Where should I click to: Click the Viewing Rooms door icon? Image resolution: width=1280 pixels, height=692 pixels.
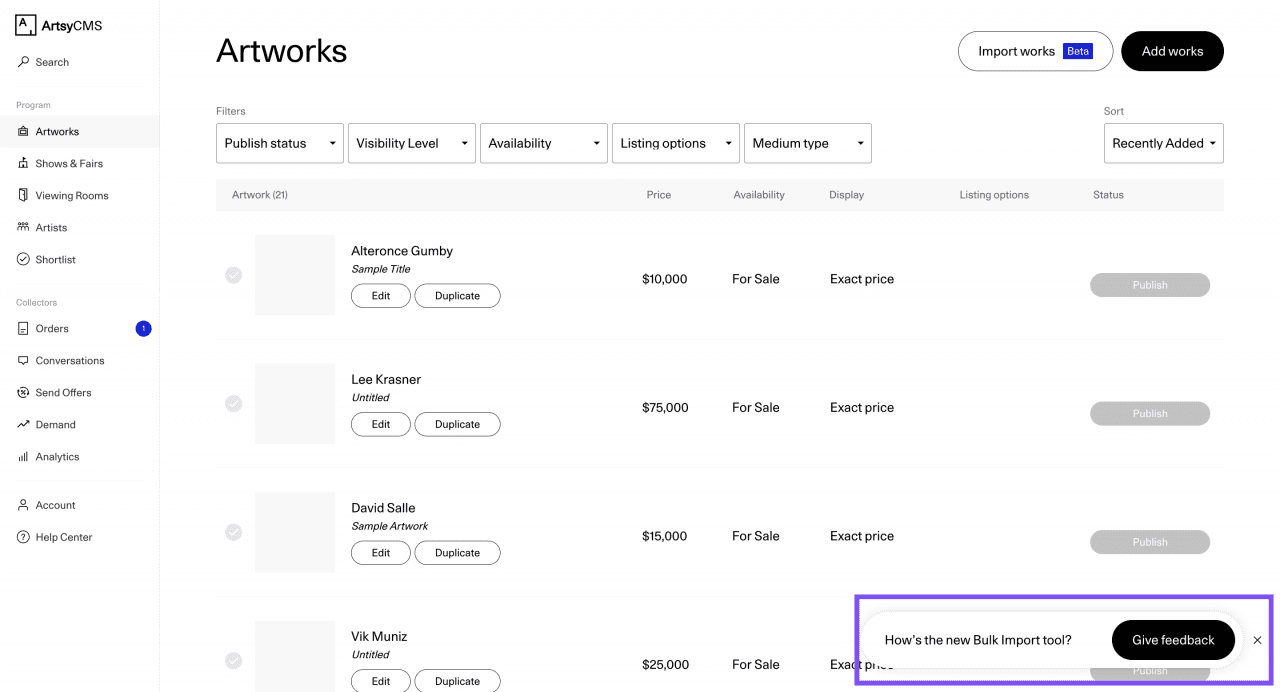pos(24,195)
